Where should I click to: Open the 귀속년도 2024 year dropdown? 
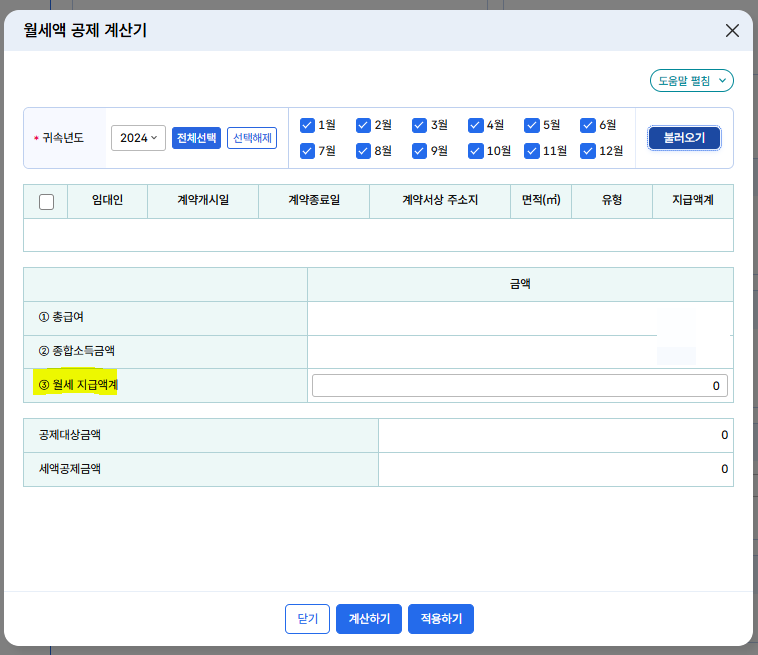(x=138, y=138)
